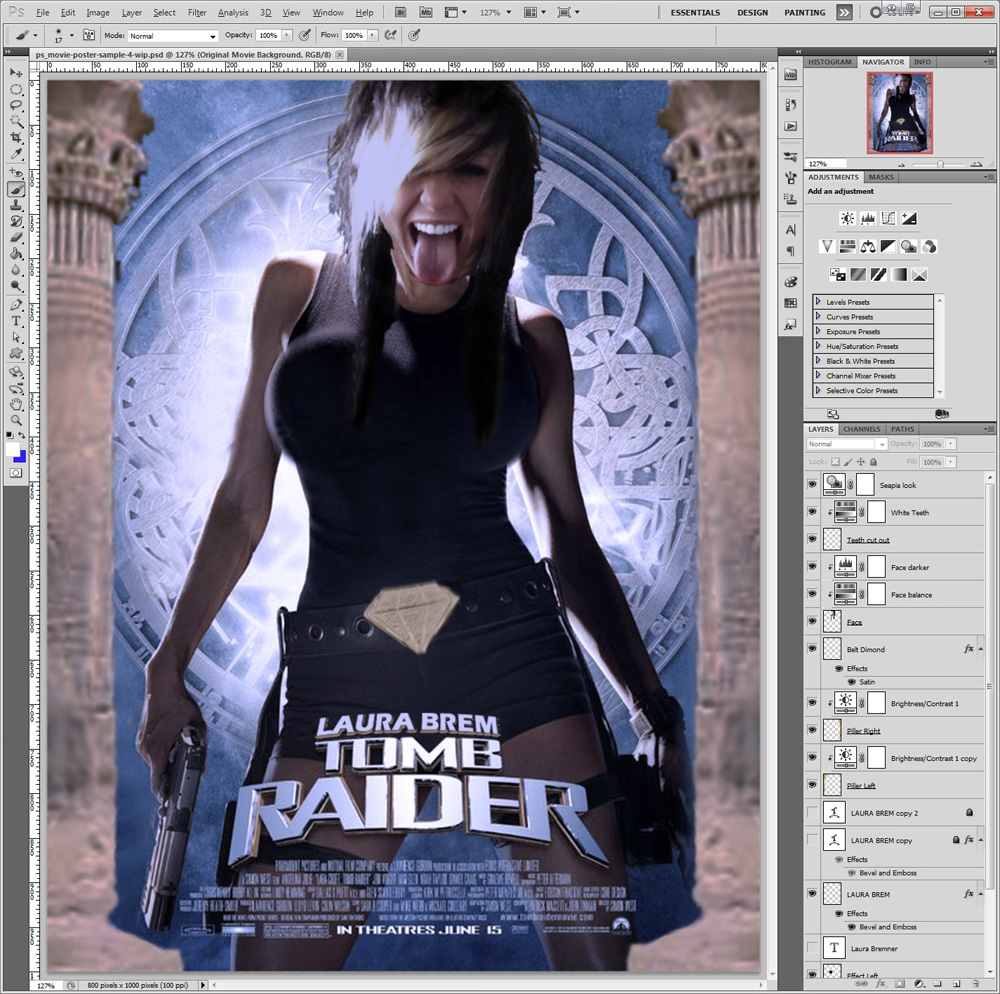The width and height of the screenshot is (1000, 994).
Task: Expand the Exposure Presets list
Action: [818, 331]
